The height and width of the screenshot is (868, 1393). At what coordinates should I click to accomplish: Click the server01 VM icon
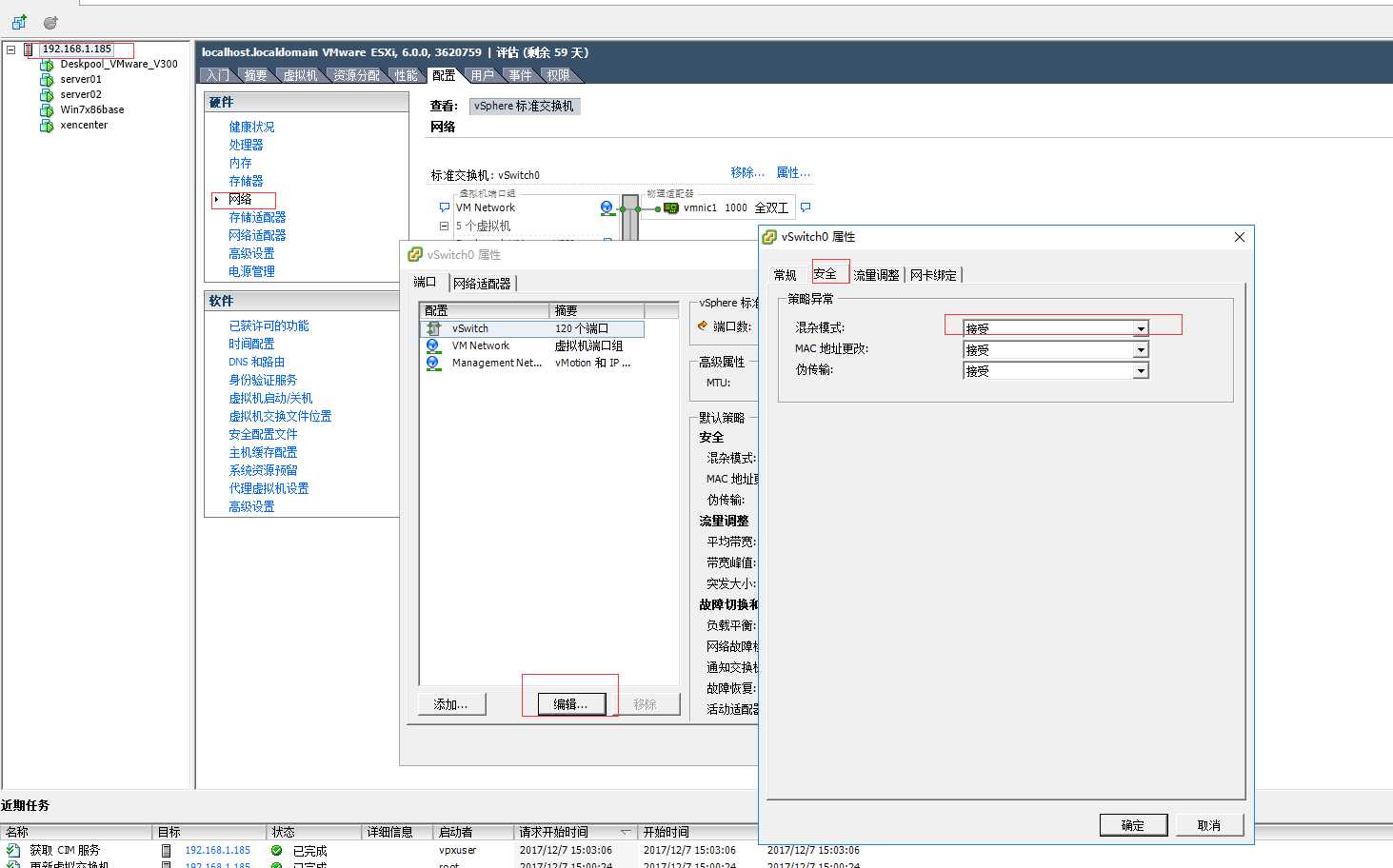(47, 79)
